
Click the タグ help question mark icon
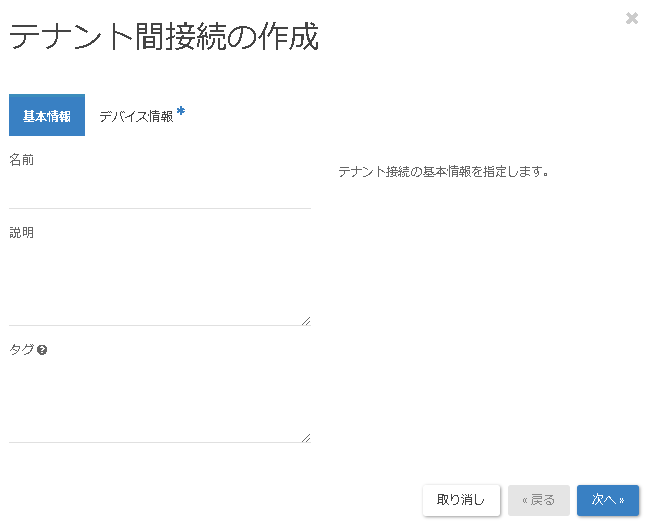(x=42, y=350)
